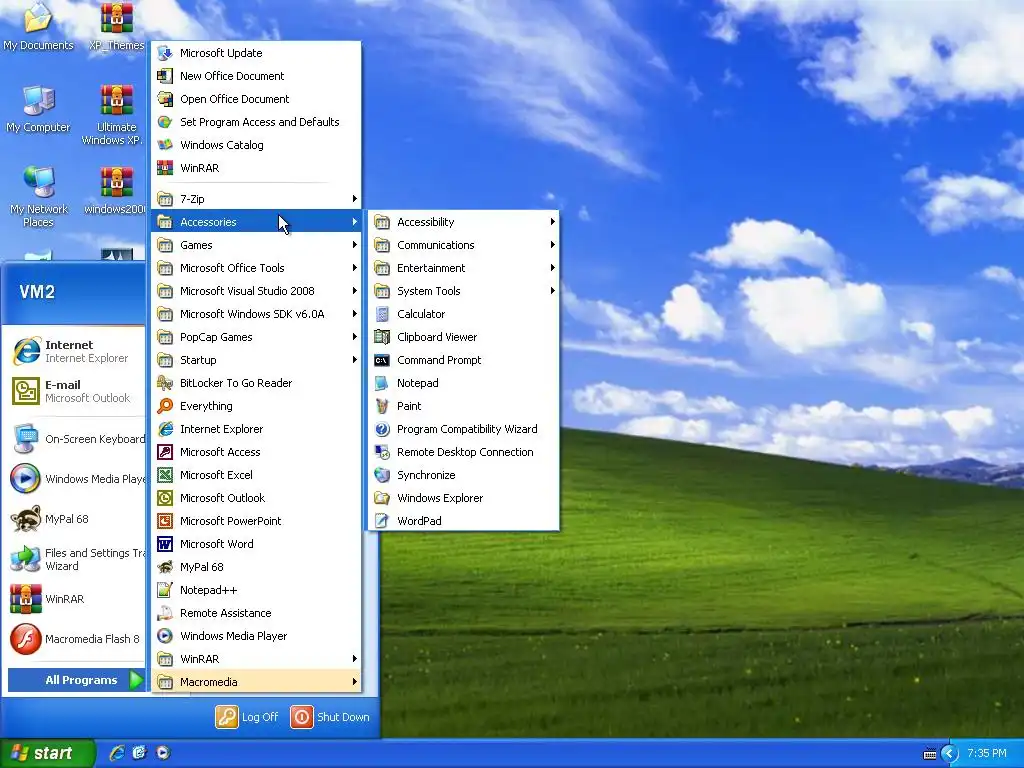Open Windows Catalog entry

tap(256, 145)
